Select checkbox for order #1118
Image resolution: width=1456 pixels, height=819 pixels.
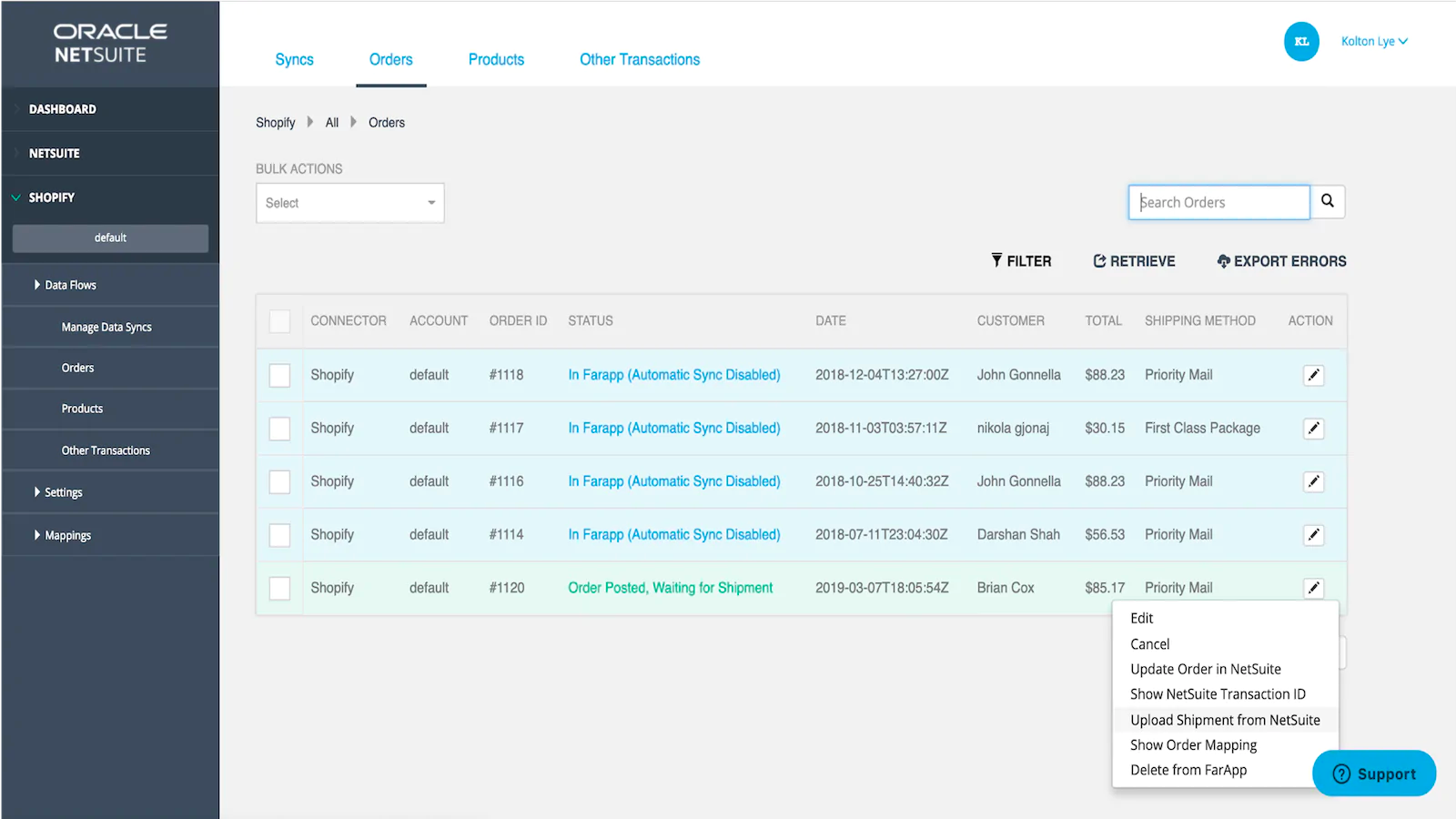[279, 375]
